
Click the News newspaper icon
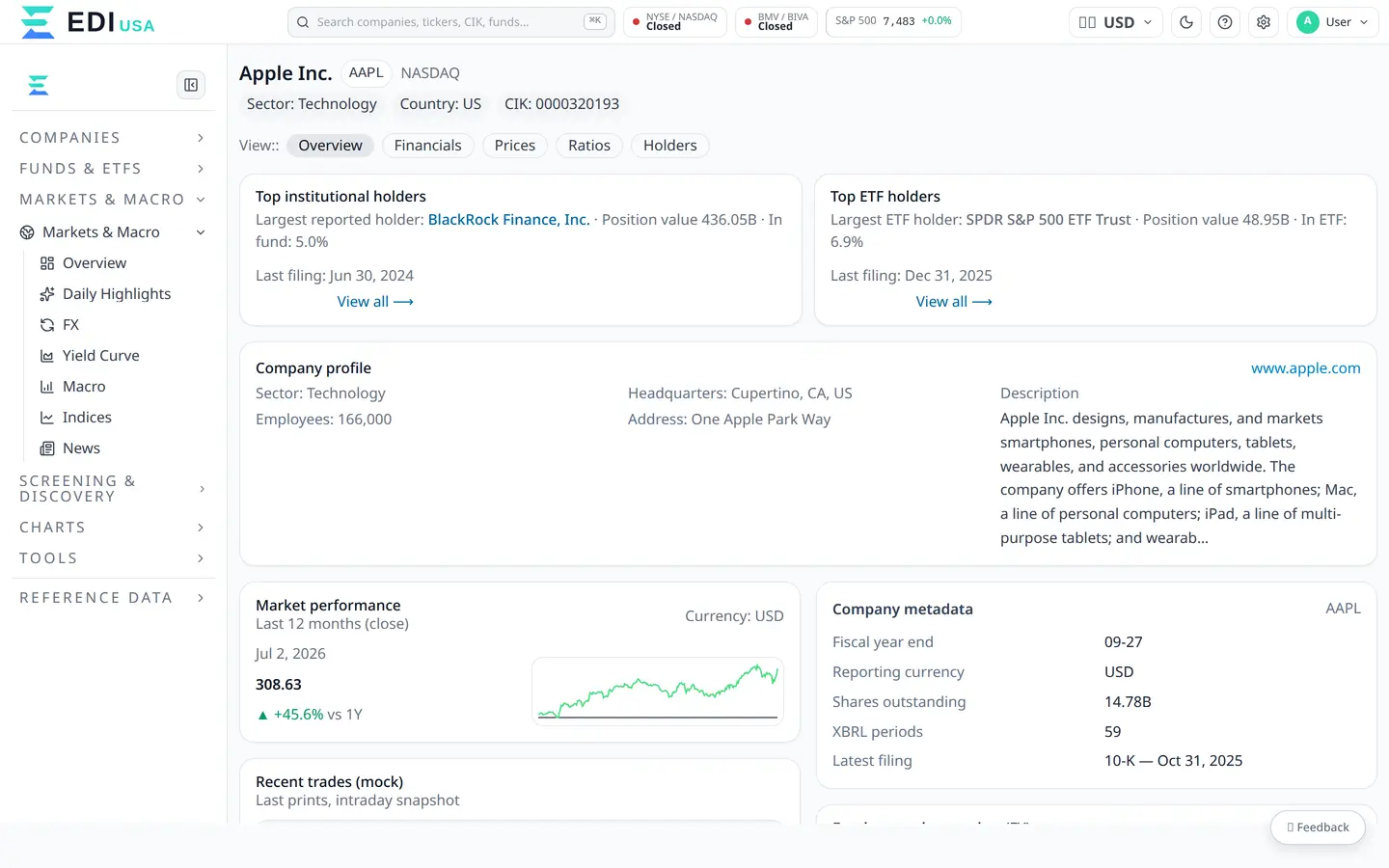(x=47, y=448)
